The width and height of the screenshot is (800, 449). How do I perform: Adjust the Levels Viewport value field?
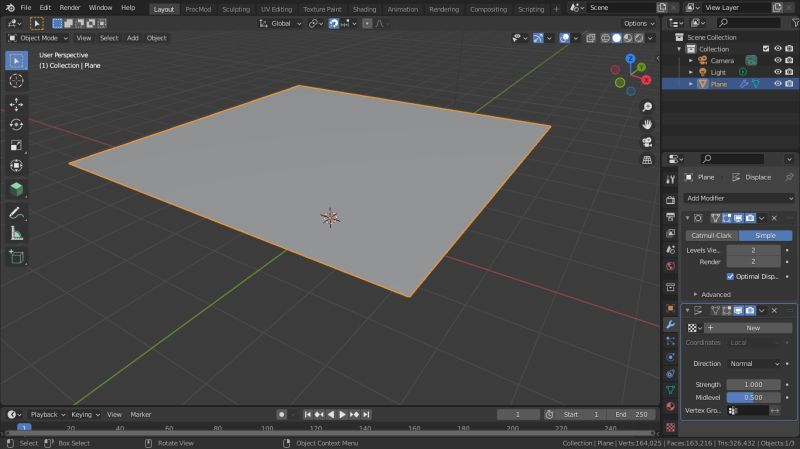point(753,250)
